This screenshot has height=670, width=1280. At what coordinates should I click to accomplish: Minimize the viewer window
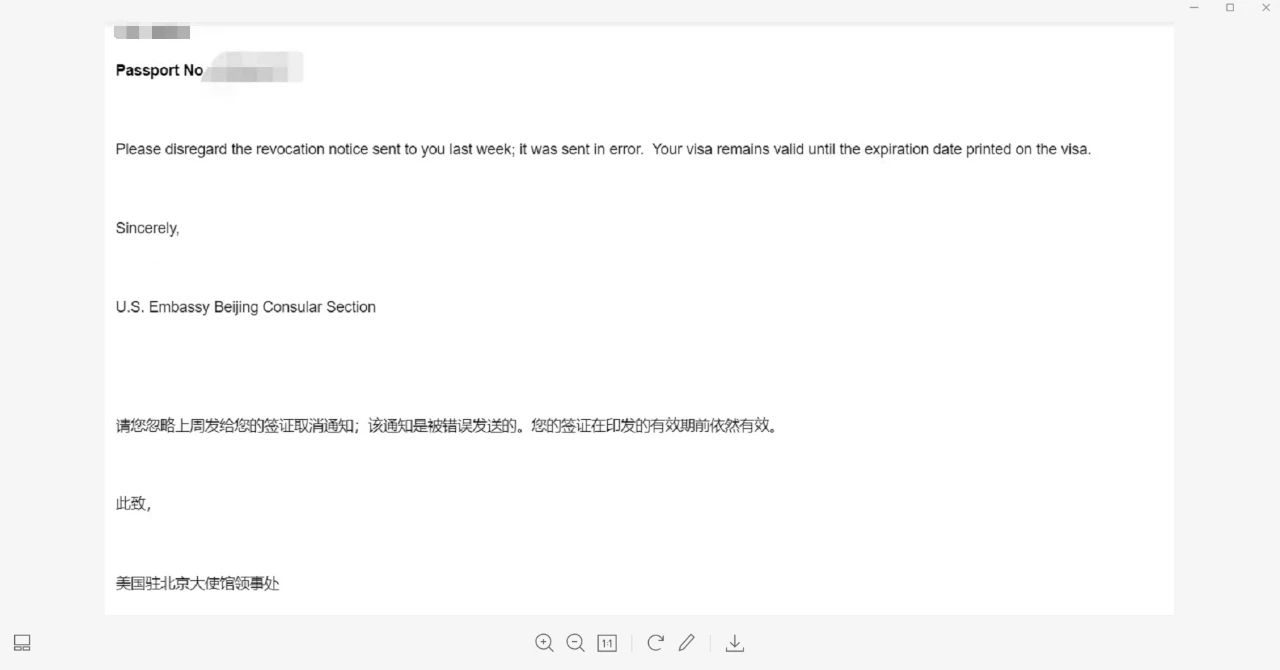(1193, 8)
